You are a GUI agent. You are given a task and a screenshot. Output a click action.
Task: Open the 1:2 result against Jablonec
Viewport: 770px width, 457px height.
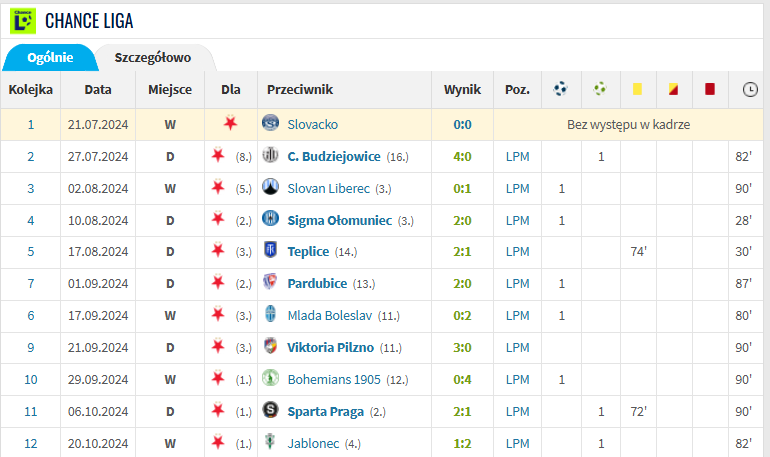click(x=462, y=443)
